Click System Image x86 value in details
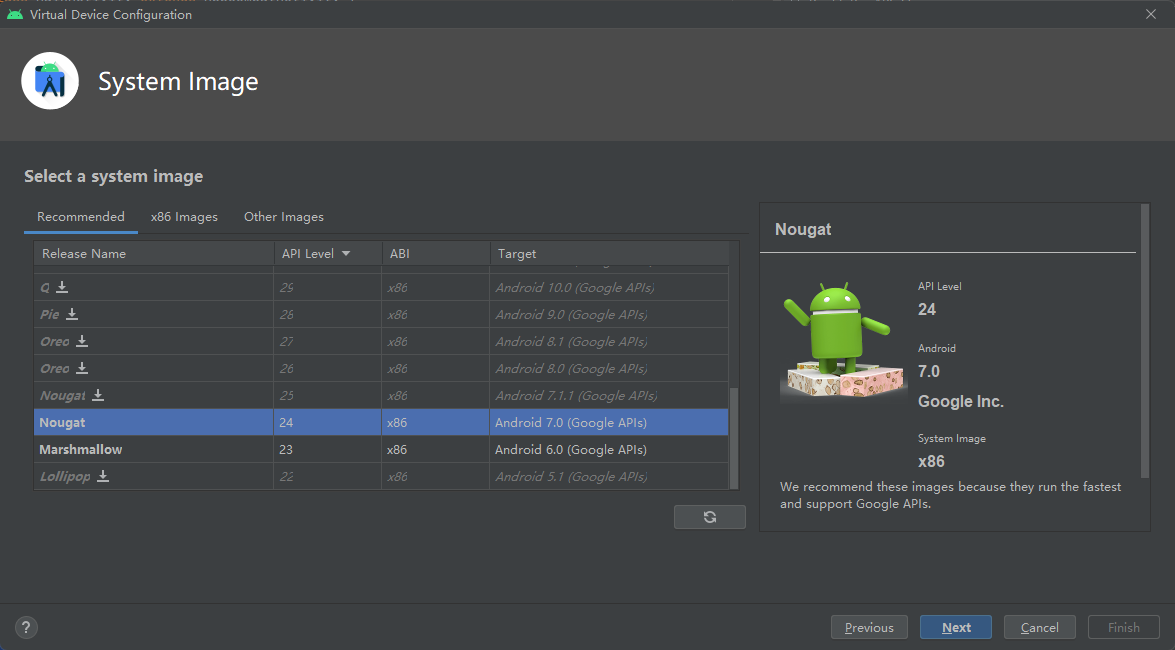The image size is (1175, 650). [931, 461]
